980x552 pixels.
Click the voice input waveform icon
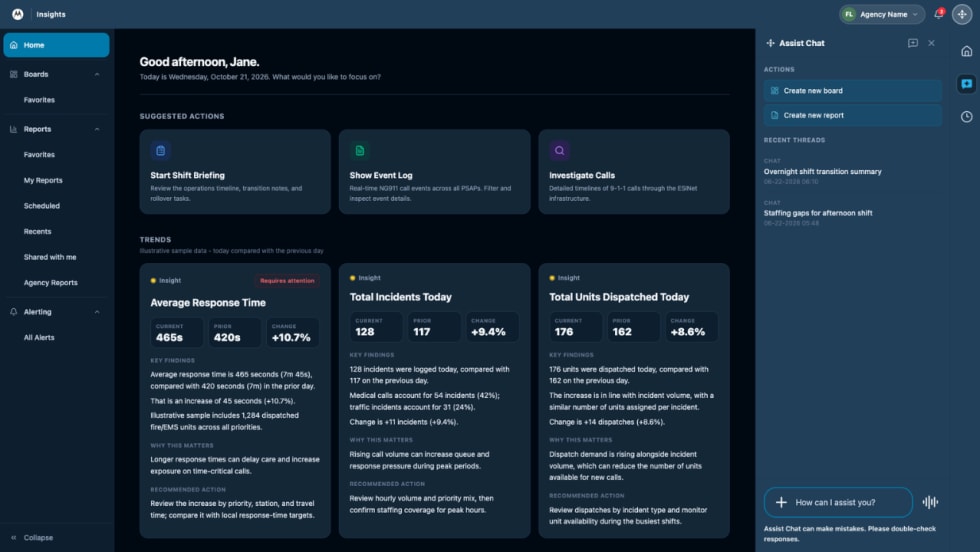(x=930, y=502)
